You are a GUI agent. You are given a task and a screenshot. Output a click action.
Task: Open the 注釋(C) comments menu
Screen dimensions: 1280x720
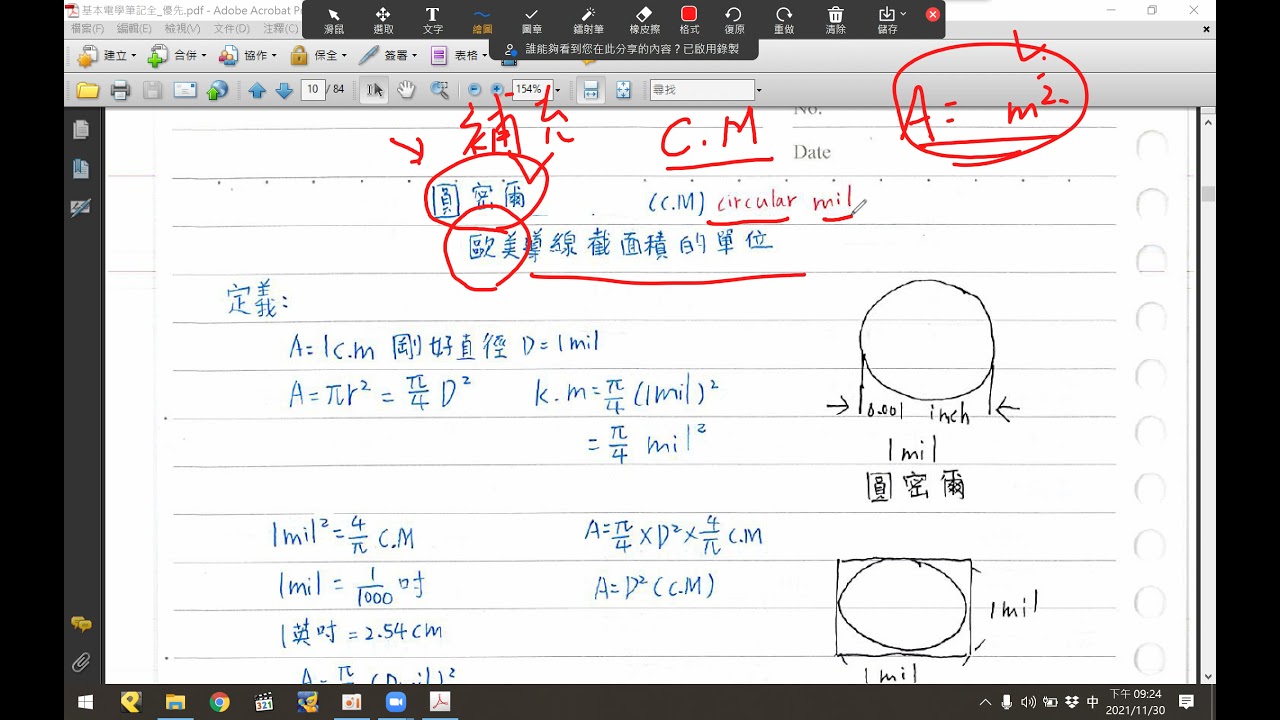pos(280,29)
